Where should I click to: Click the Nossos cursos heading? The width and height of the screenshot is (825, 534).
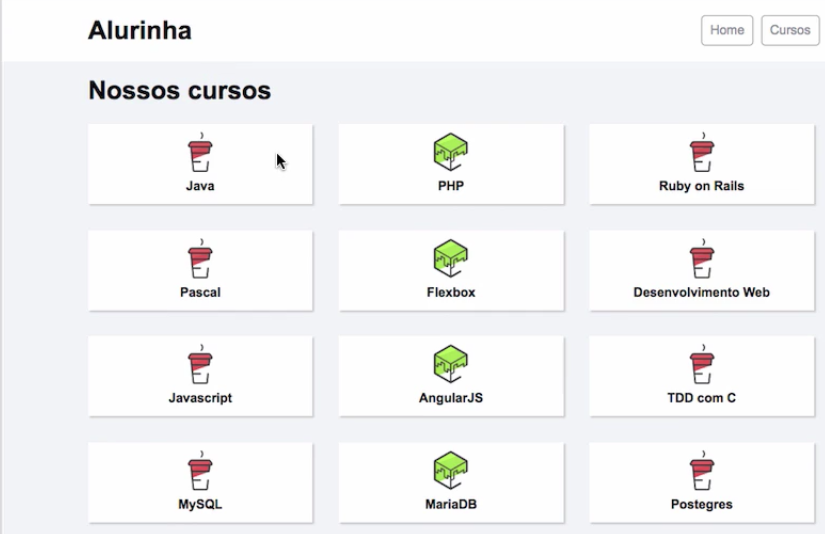[x=180, y=91]
